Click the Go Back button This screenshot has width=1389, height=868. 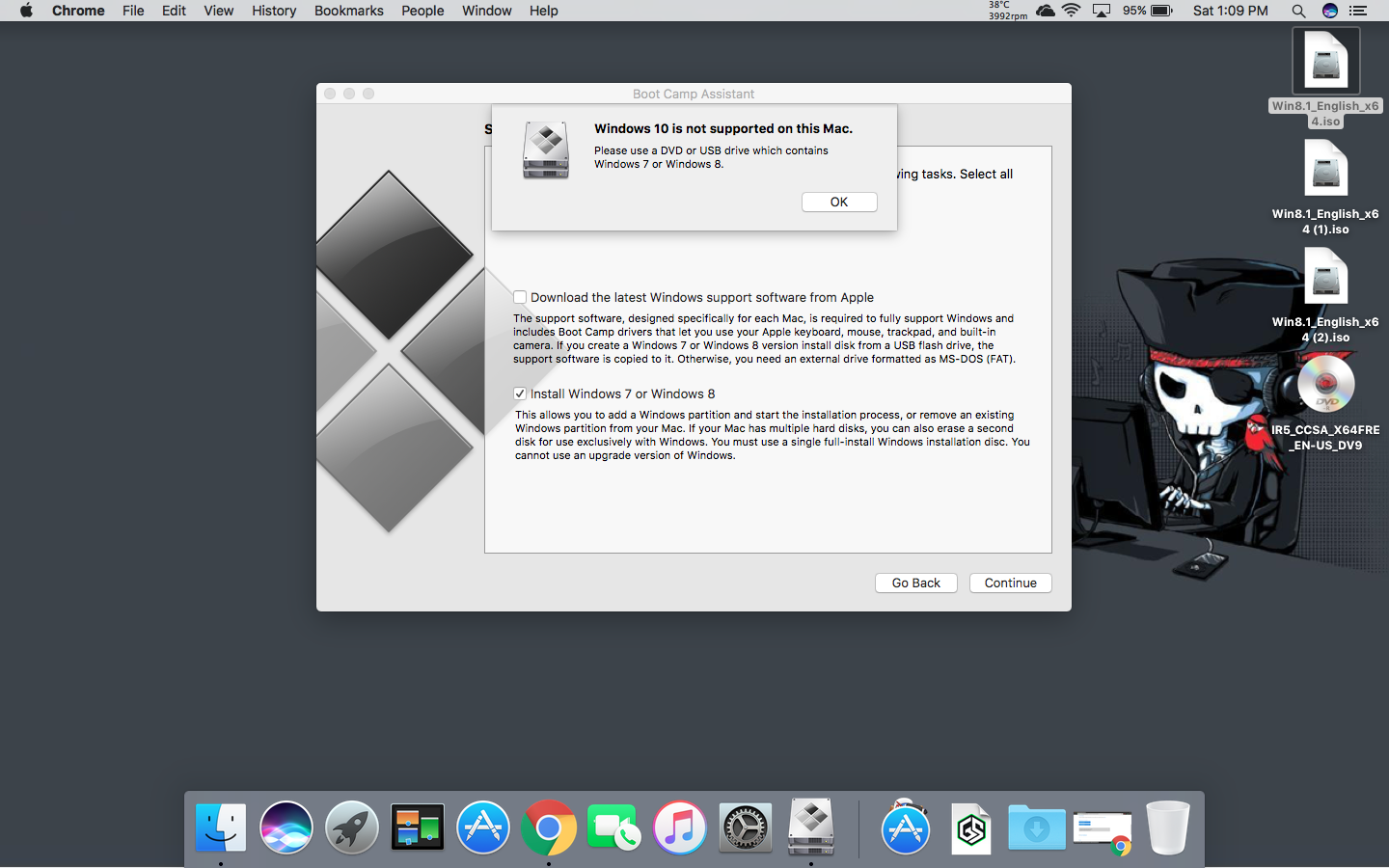click(915, 583)
